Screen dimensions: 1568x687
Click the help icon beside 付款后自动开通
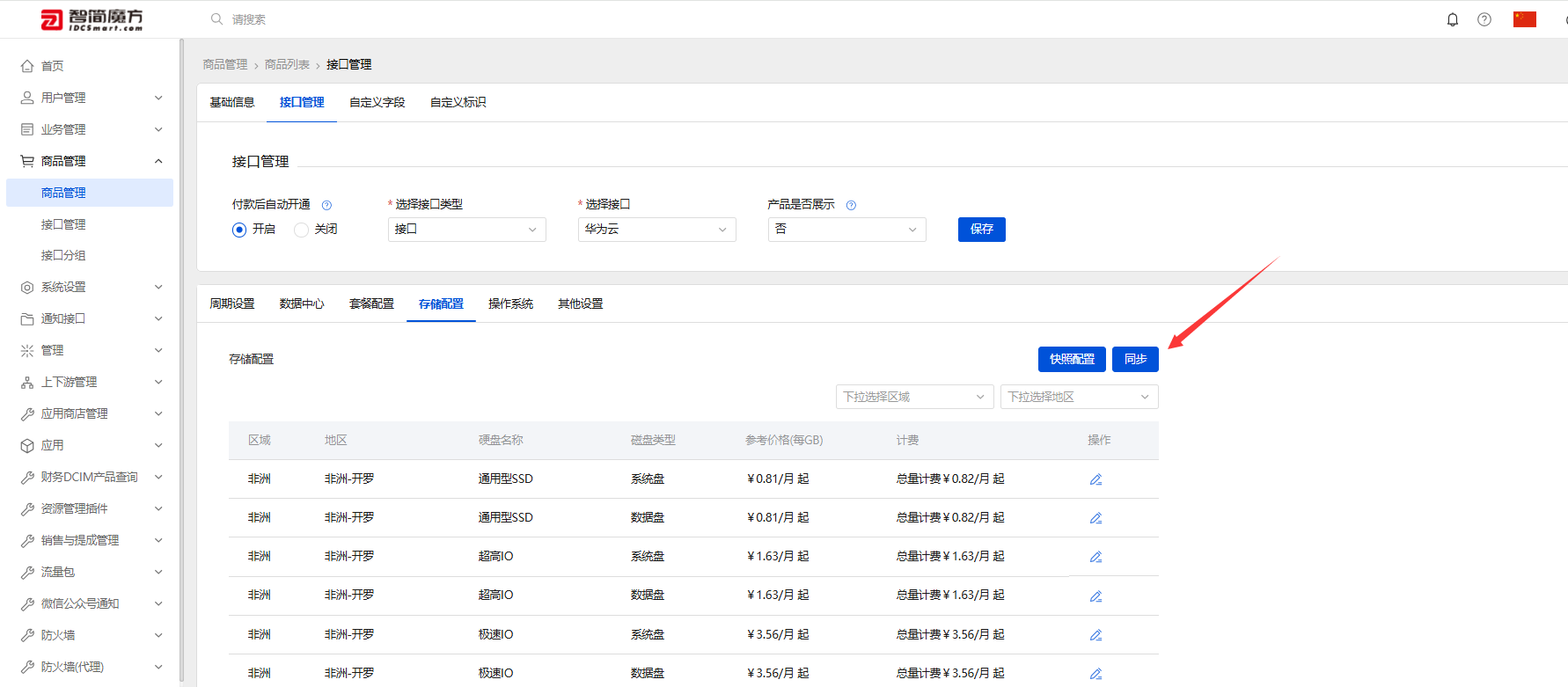pyautogui.click(x=326, y=205)
